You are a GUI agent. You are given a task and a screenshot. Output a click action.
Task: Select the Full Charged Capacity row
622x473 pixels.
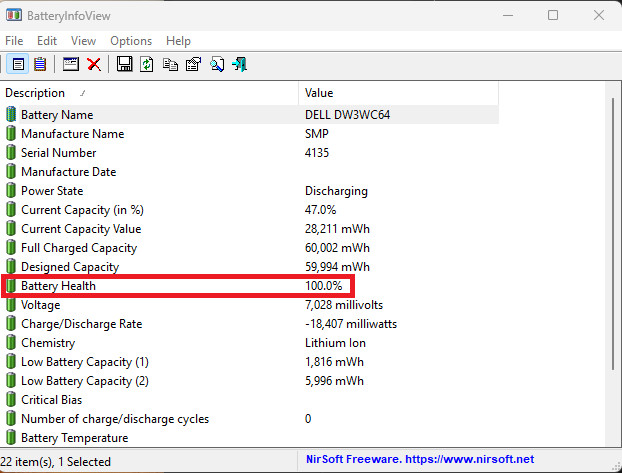(x=250, y=248)
